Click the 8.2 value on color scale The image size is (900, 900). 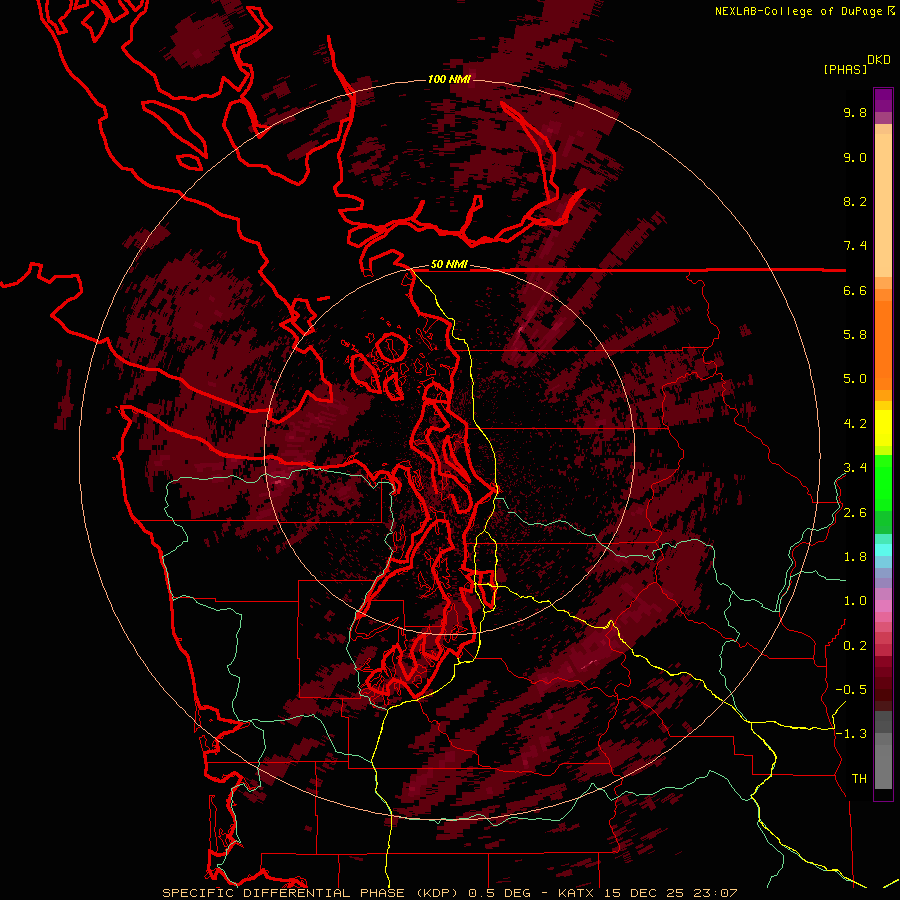tap(855, 202)
